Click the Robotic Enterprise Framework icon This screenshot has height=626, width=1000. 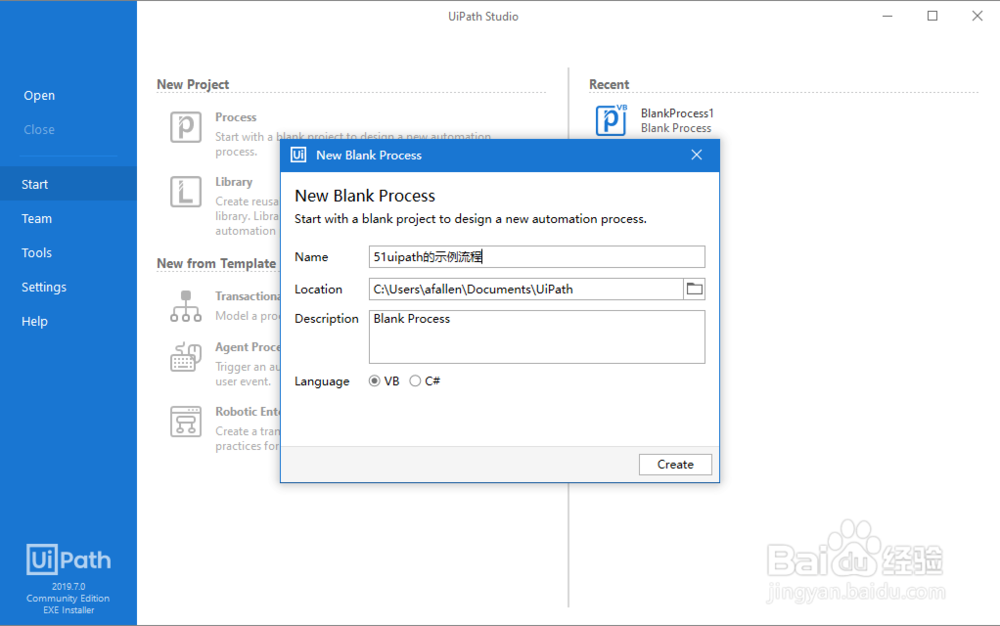[x=186, y=421]
